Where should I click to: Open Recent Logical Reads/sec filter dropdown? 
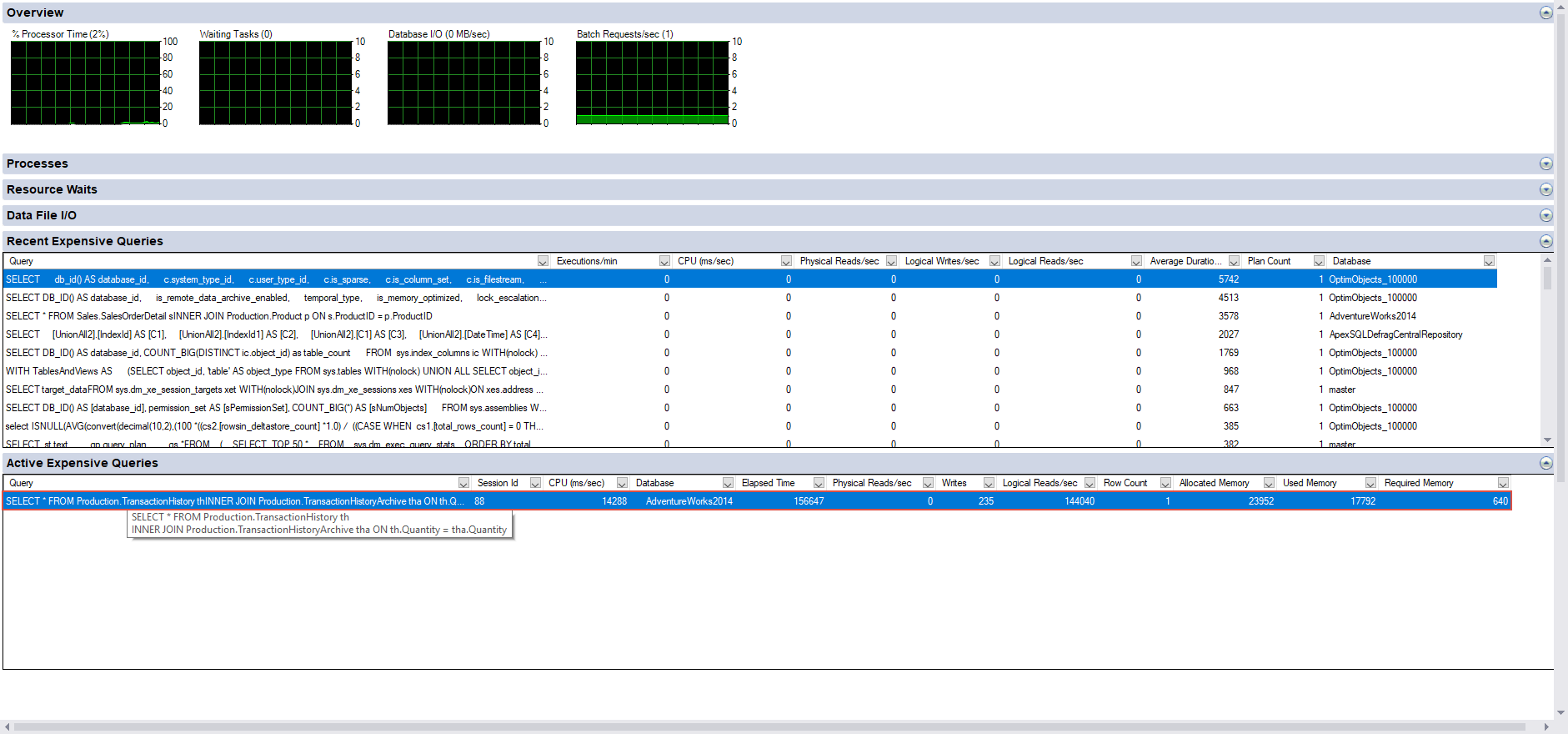pyautogui.click(x=1136, y=261)
